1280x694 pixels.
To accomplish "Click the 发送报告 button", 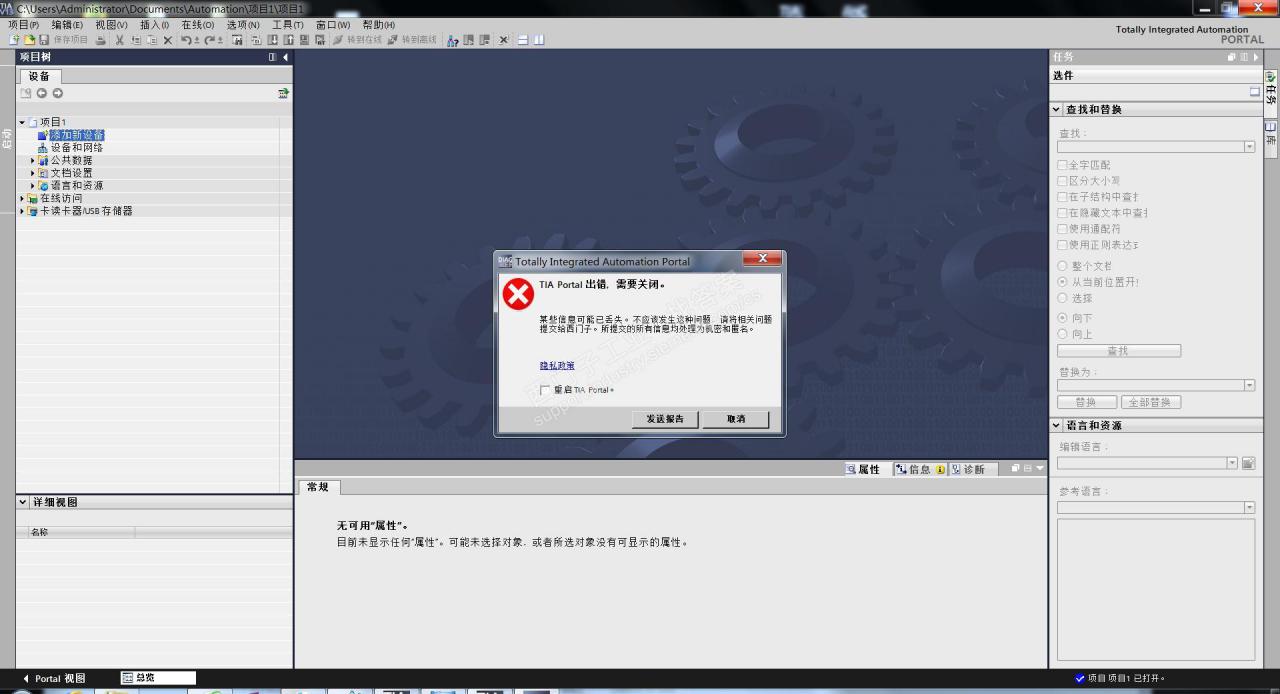I will (x=664, y=419).
